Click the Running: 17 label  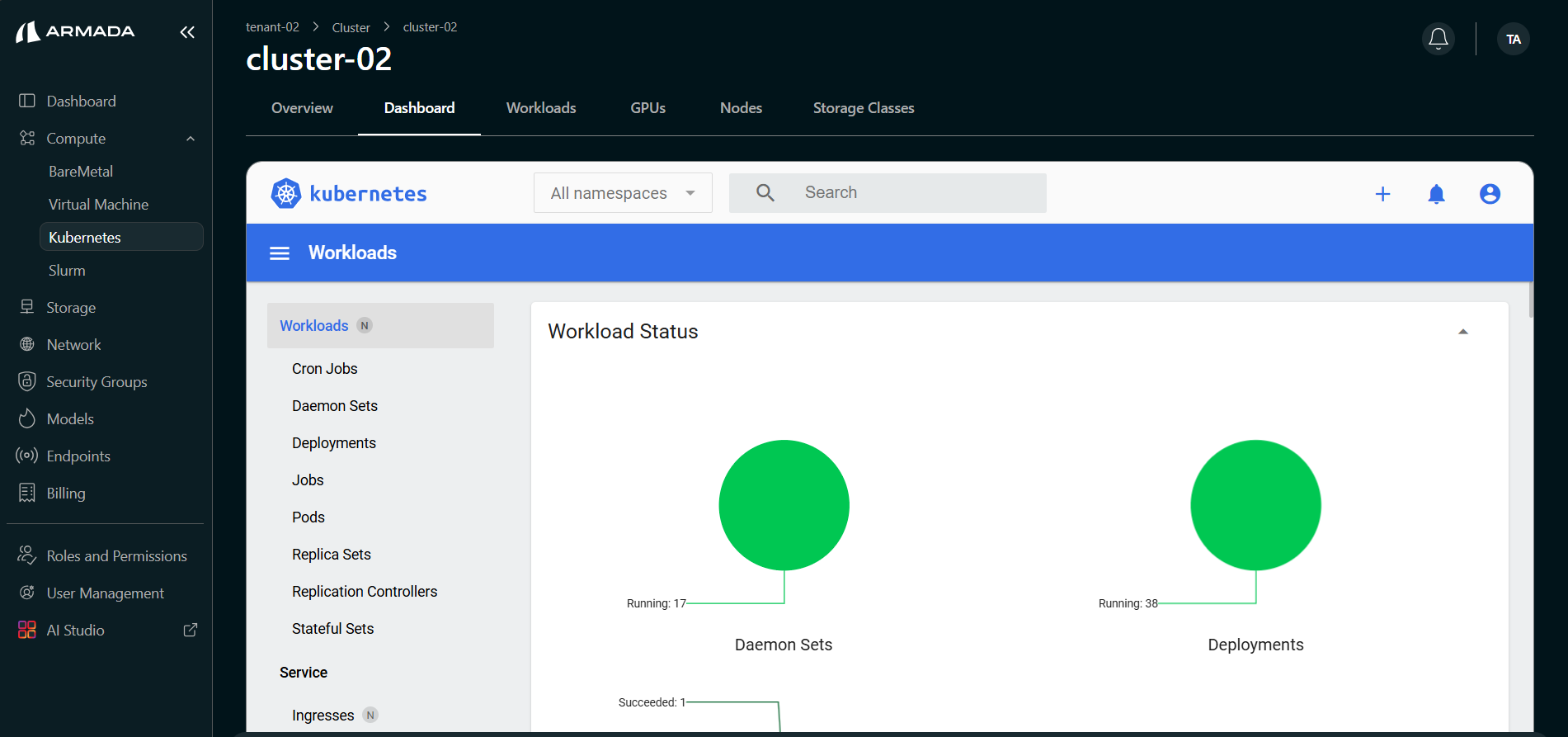point(657,603)
